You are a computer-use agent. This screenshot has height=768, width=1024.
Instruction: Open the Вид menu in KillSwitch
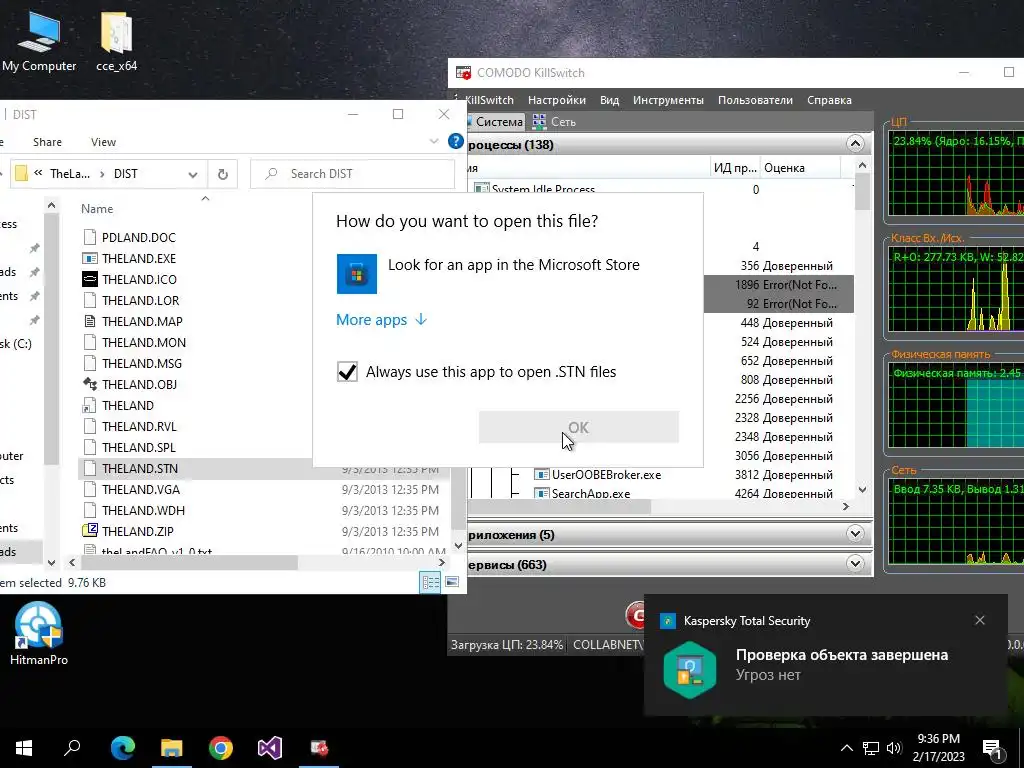(609, 100)
